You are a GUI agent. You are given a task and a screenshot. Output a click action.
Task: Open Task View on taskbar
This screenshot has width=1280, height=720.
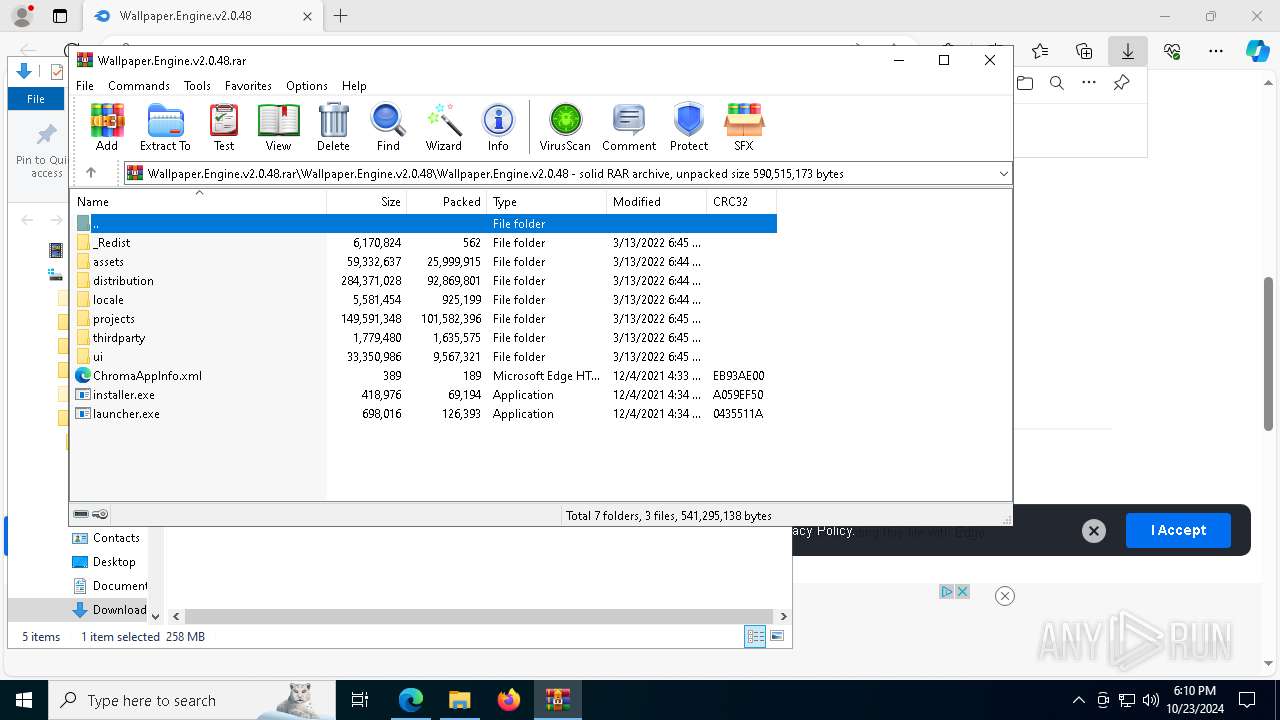point(360,700)
